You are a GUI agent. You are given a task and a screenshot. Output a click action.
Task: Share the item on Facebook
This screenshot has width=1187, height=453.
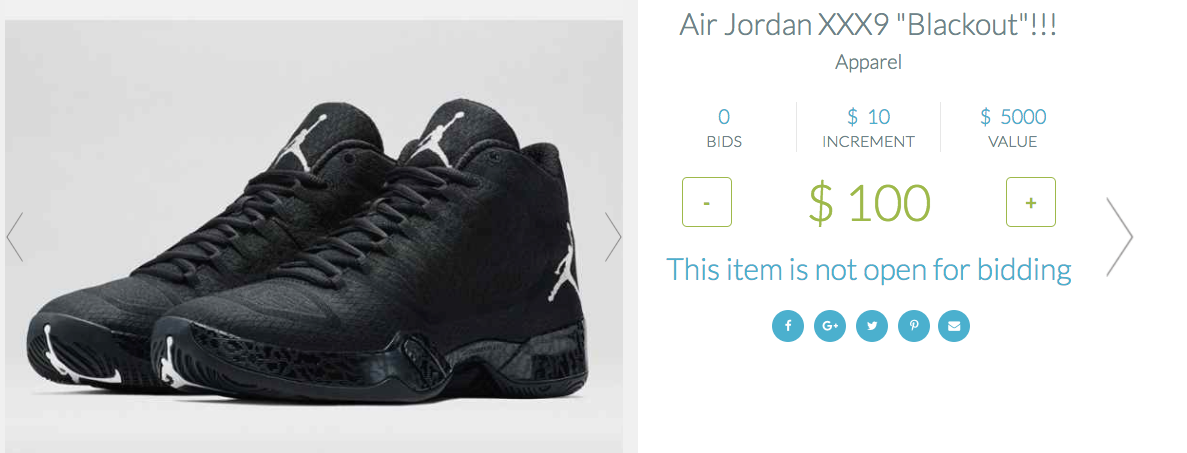[x=788, y=326]
